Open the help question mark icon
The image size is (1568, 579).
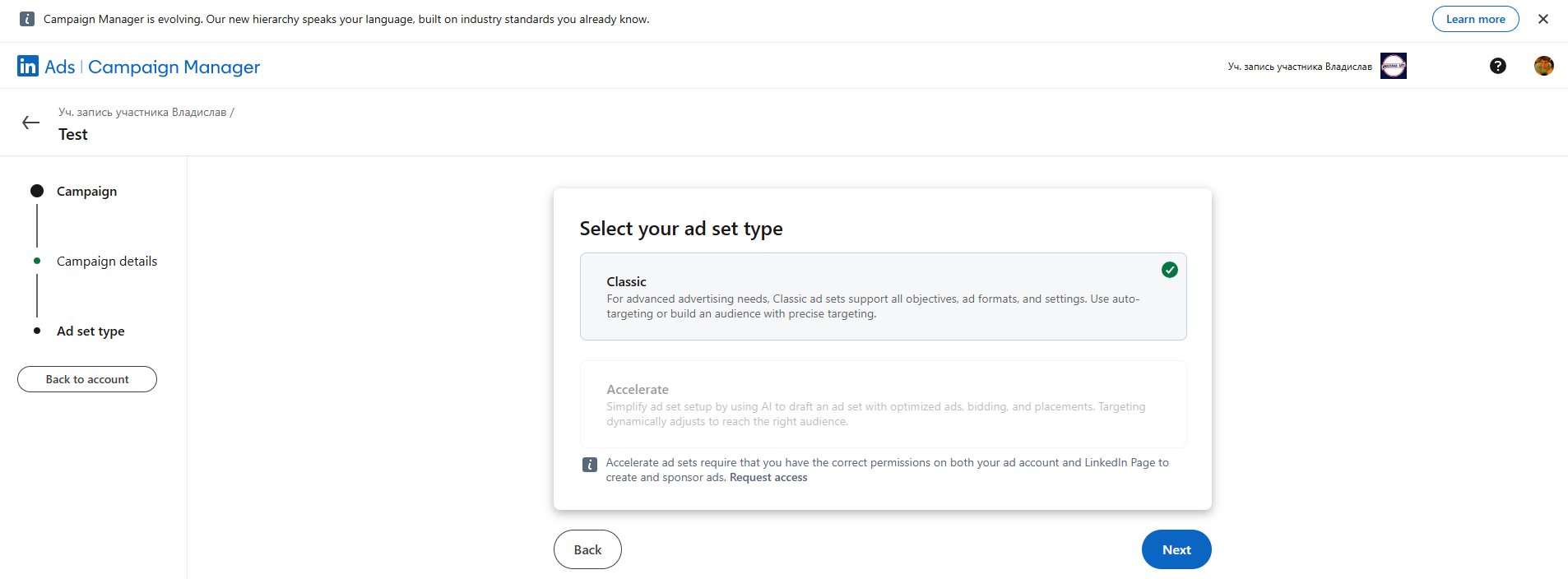tap(1498, 66)
